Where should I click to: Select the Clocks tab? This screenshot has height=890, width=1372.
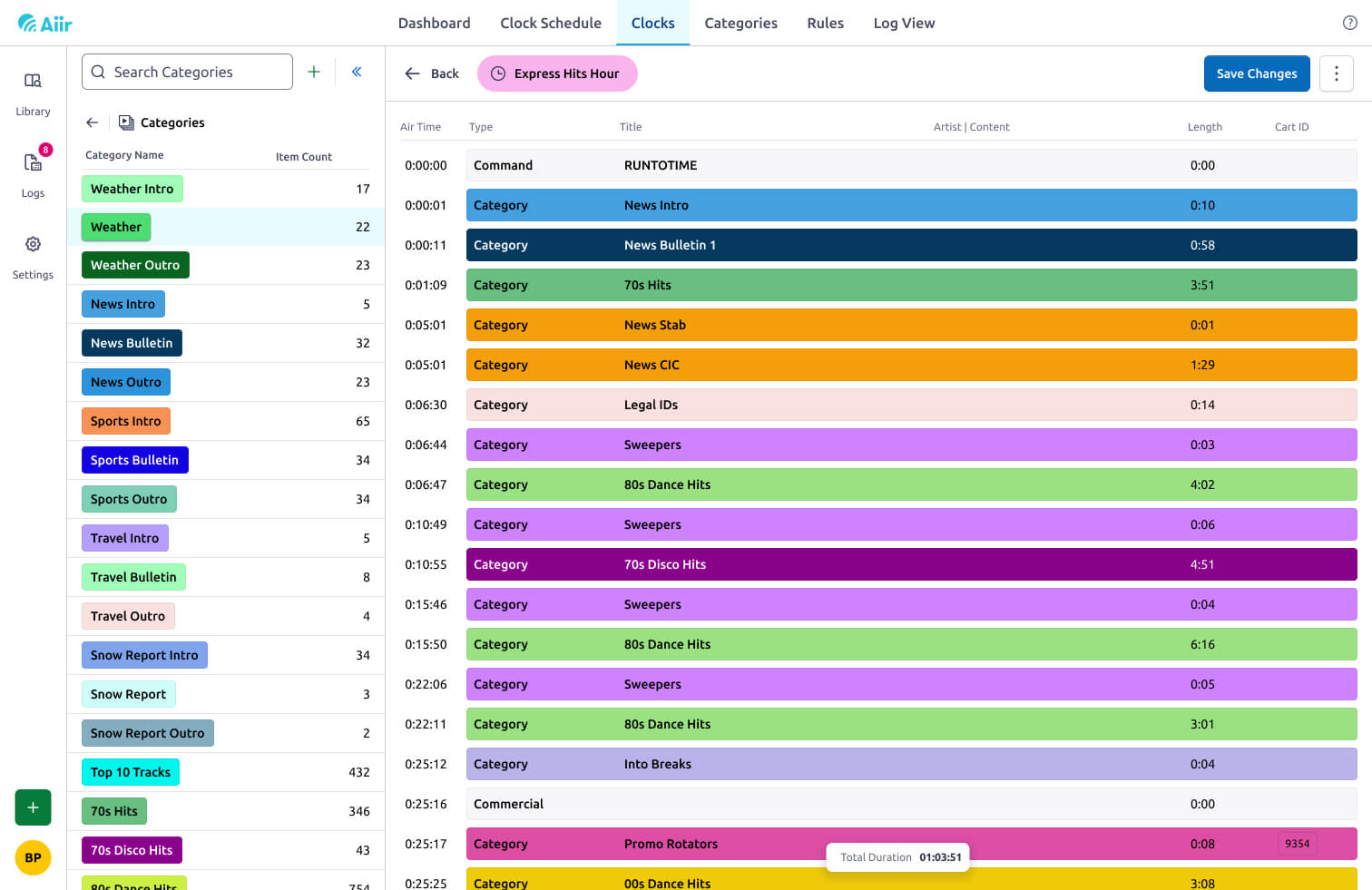(x=653, y=23)
